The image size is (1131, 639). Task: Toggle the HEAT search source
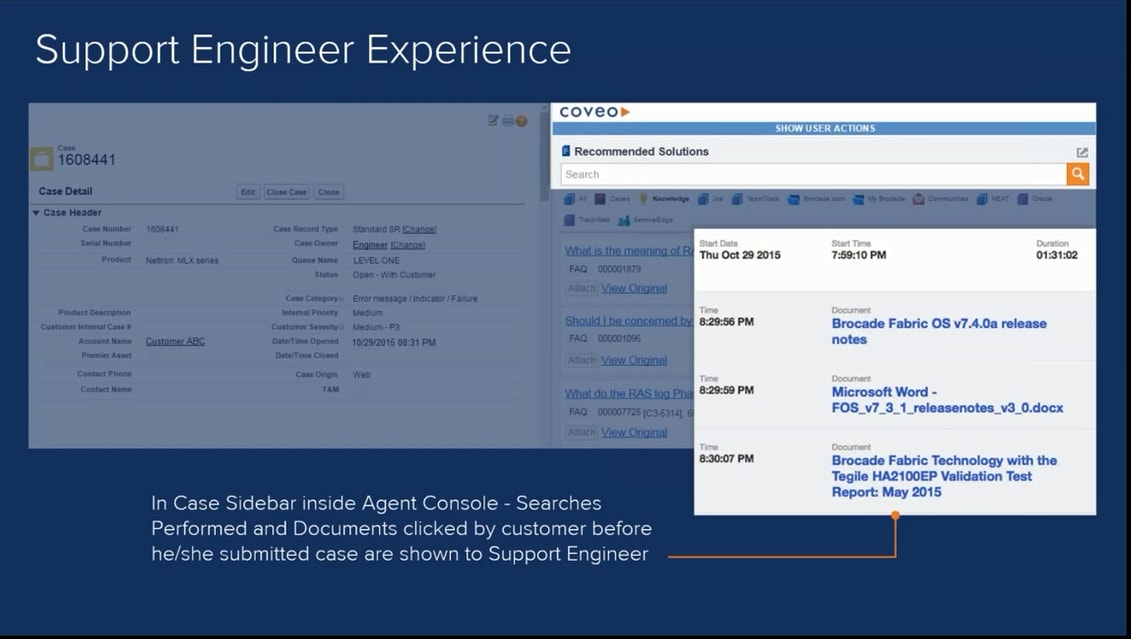coord(983,199)
